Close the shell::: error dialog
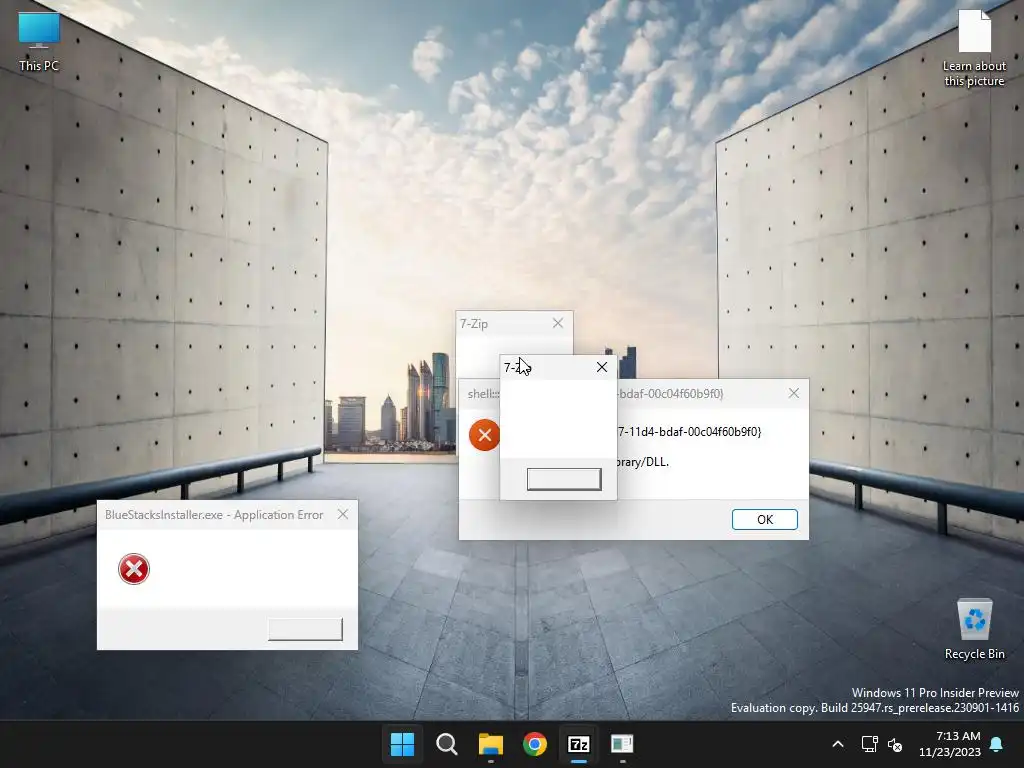Screen dimensions: 1024x768 point(793,393)
